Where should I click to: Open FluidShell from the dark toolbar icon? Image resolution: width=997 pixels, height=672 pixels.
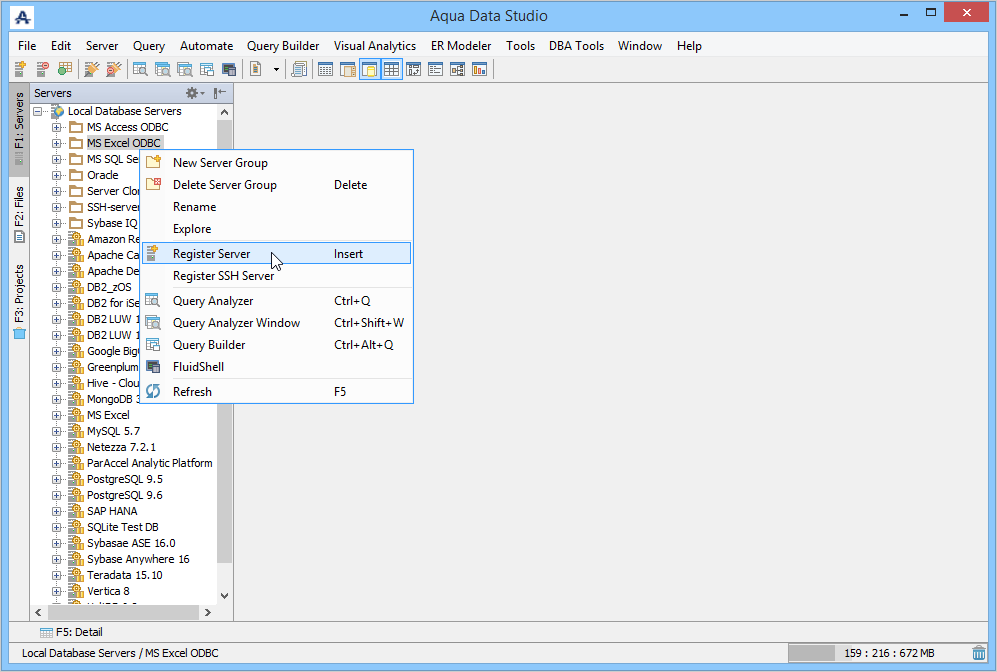coord(229,69)
